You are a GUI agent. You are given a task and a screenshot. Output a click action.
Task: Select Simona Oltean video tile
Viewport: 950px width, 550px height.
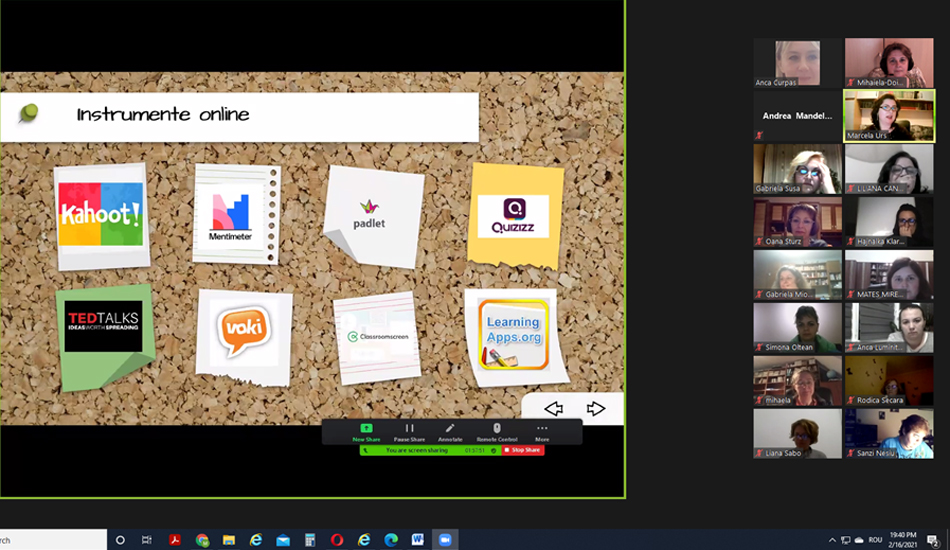point(797,328)
